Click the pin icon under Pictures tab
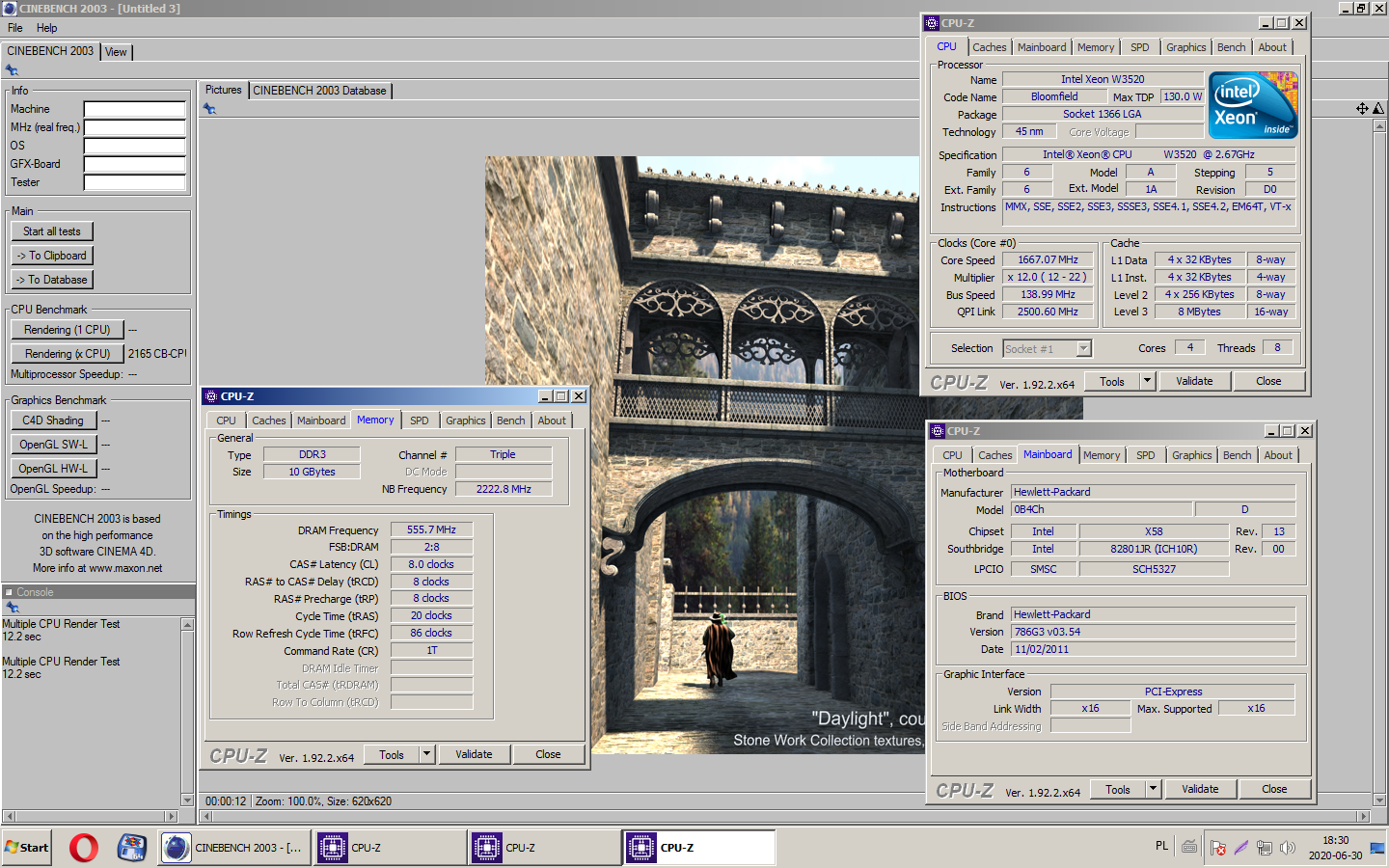Viewport: 1389px width, 868px height. click(209, 109)
